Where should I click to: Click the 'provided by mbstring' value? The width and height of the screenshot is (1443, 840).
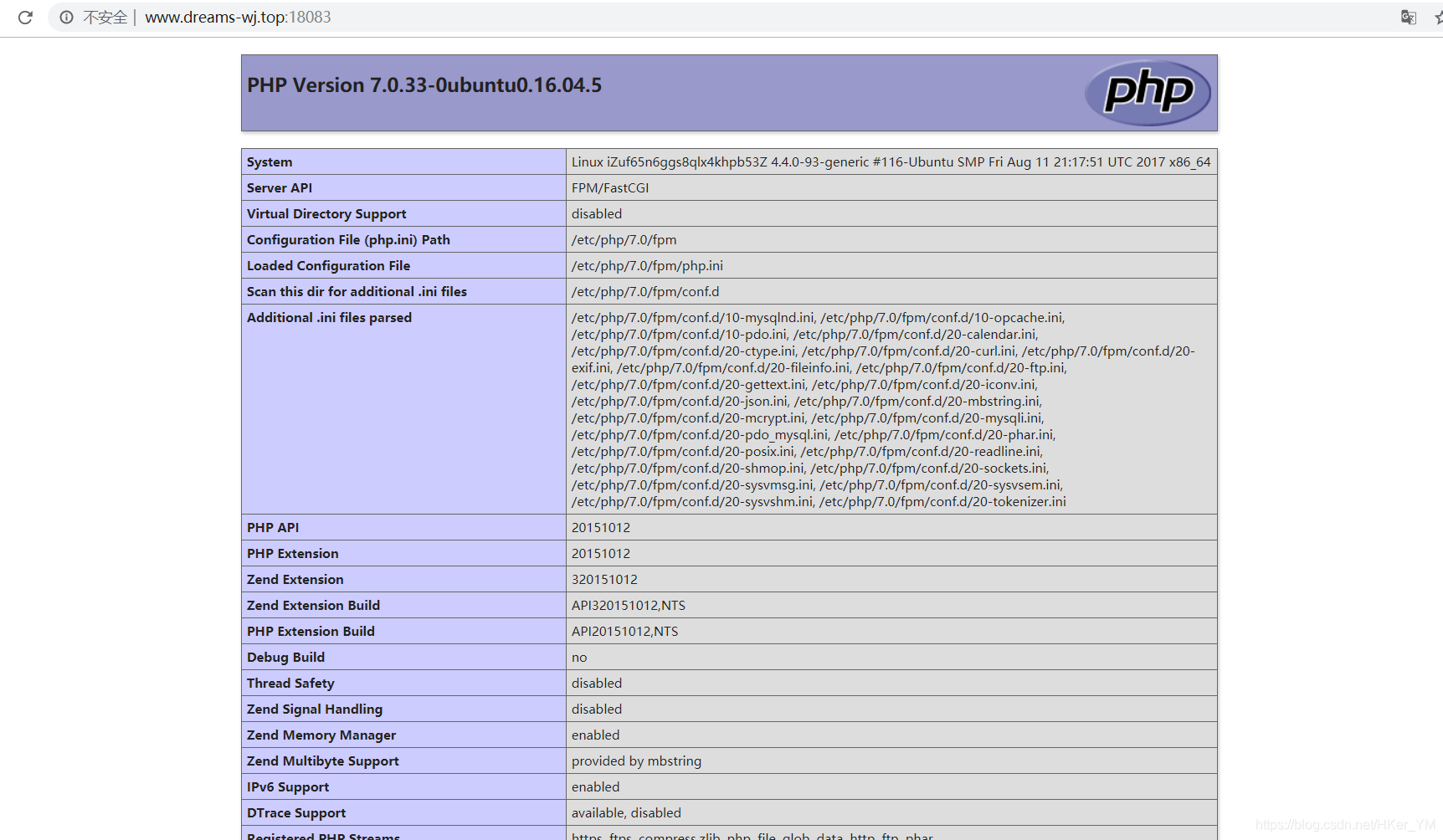pos(637,761)
